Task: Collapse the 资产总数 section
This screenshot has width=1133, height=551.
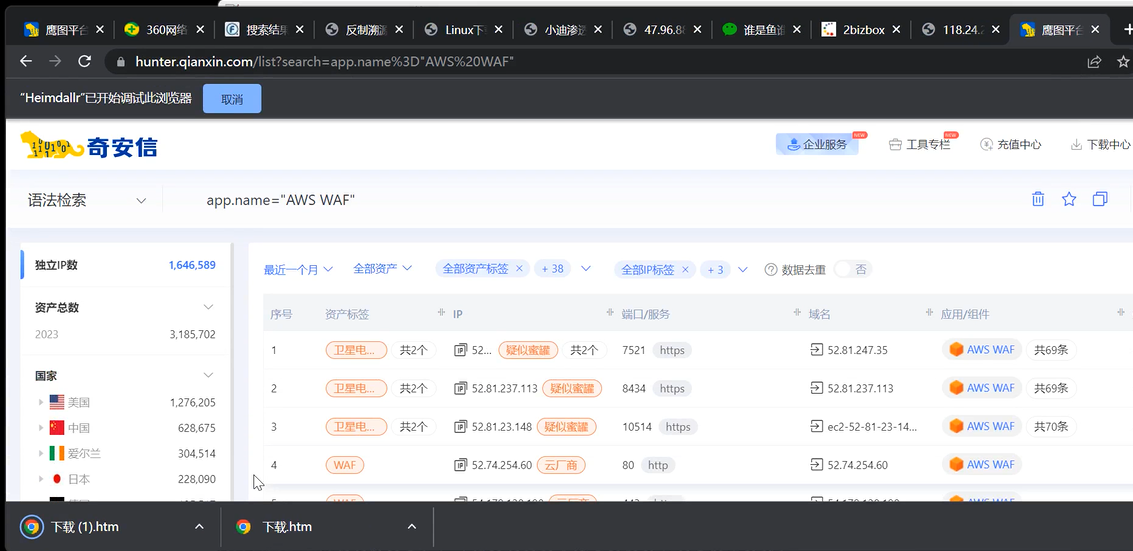Action: click(x=208, y=308)
